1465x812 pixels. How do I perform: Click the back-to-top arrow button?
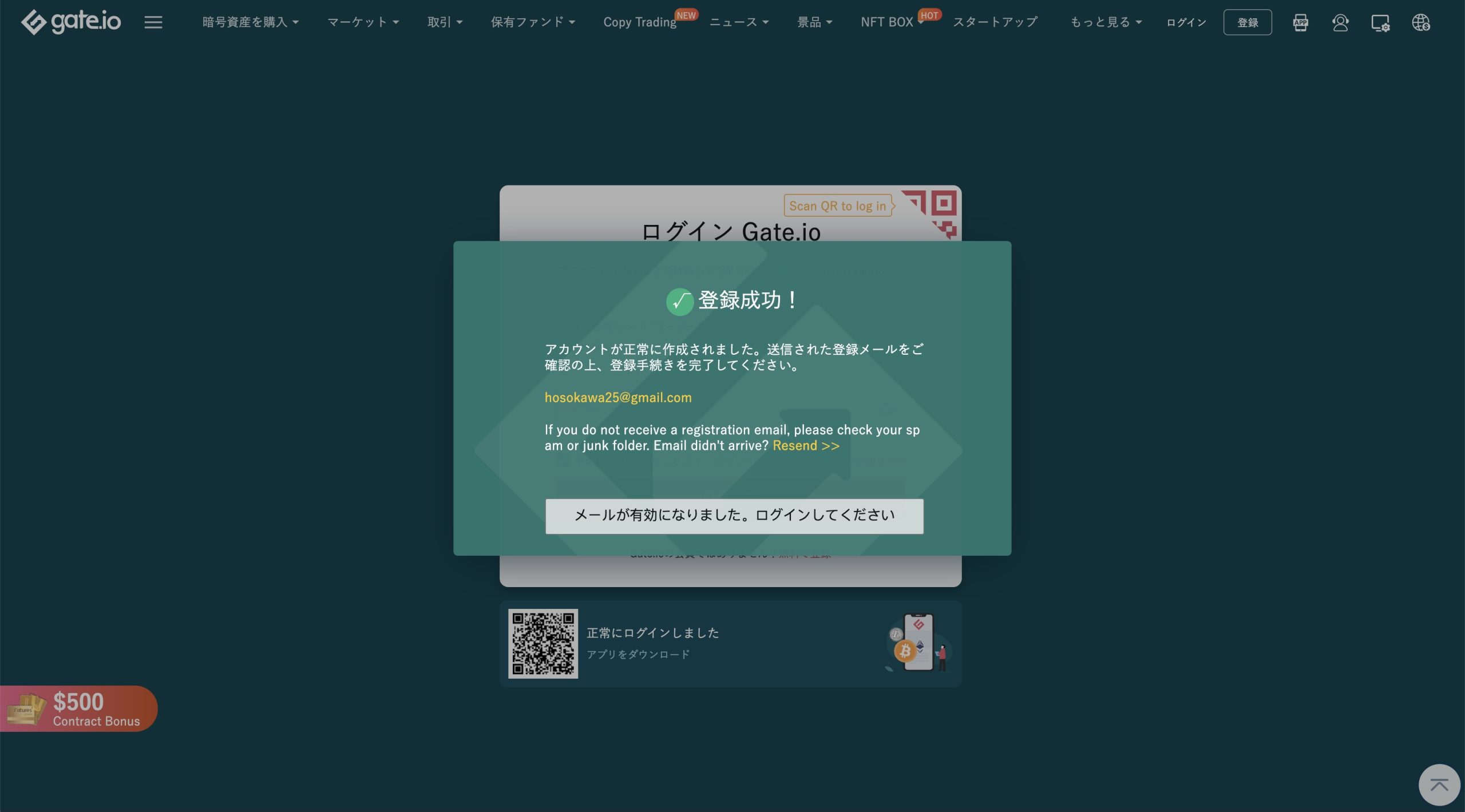click(1439, 784)
